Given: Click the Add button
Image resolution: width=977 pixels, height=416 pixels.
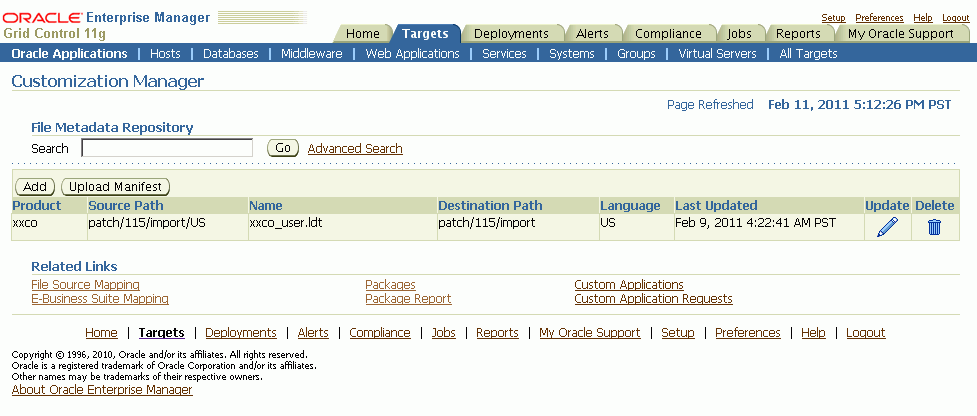Looking at the screenshot, I should pyautogui.click(x=35, y=186).
